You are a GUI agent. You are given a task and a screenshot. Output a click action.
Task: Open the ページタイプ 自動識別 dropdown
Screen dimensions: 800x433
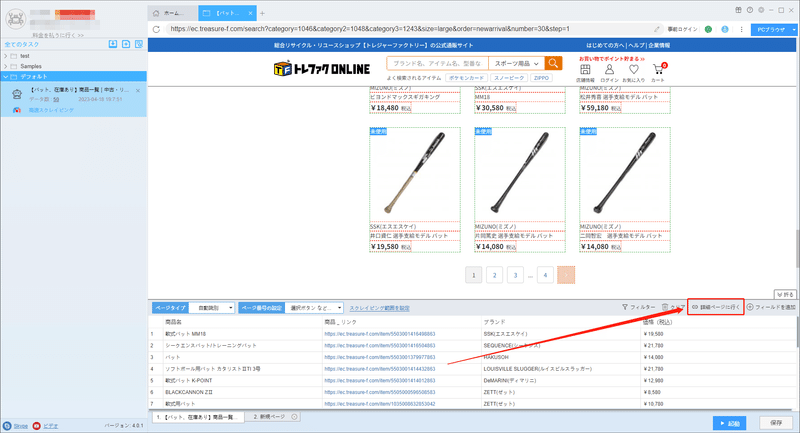tap(212, 308)
